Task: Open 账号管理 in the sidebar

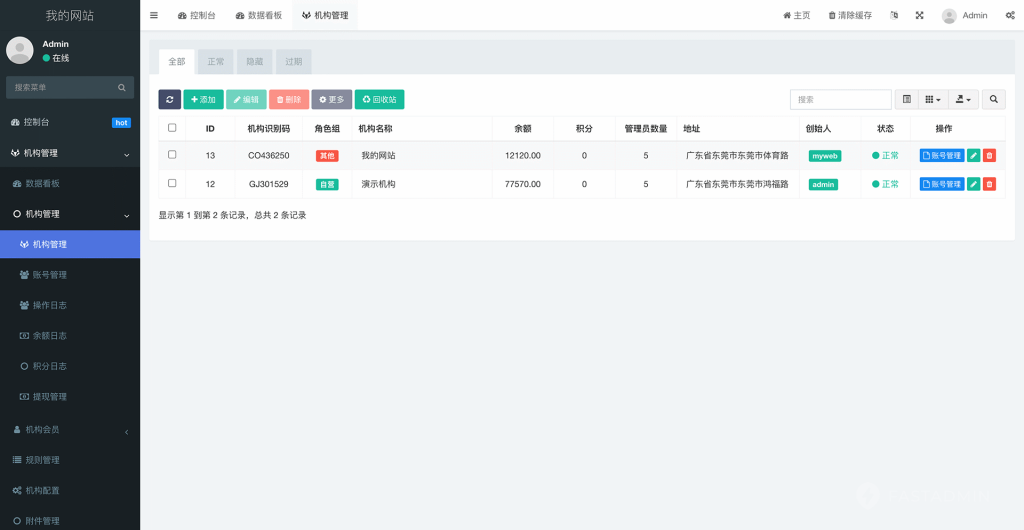Action: tap(50, 275)
